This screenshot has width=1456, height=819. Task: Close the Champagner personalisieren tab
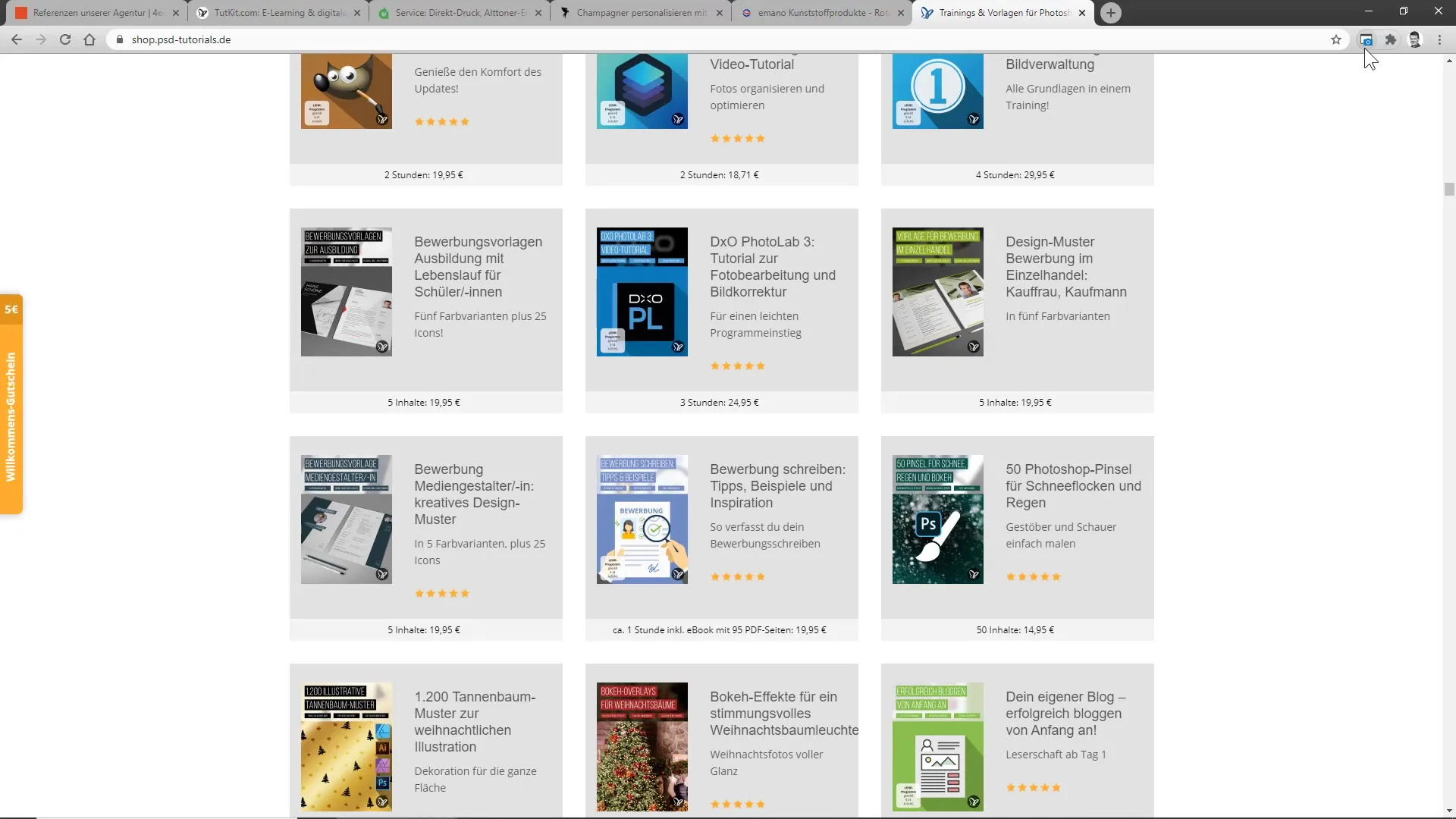coord(720,13)
